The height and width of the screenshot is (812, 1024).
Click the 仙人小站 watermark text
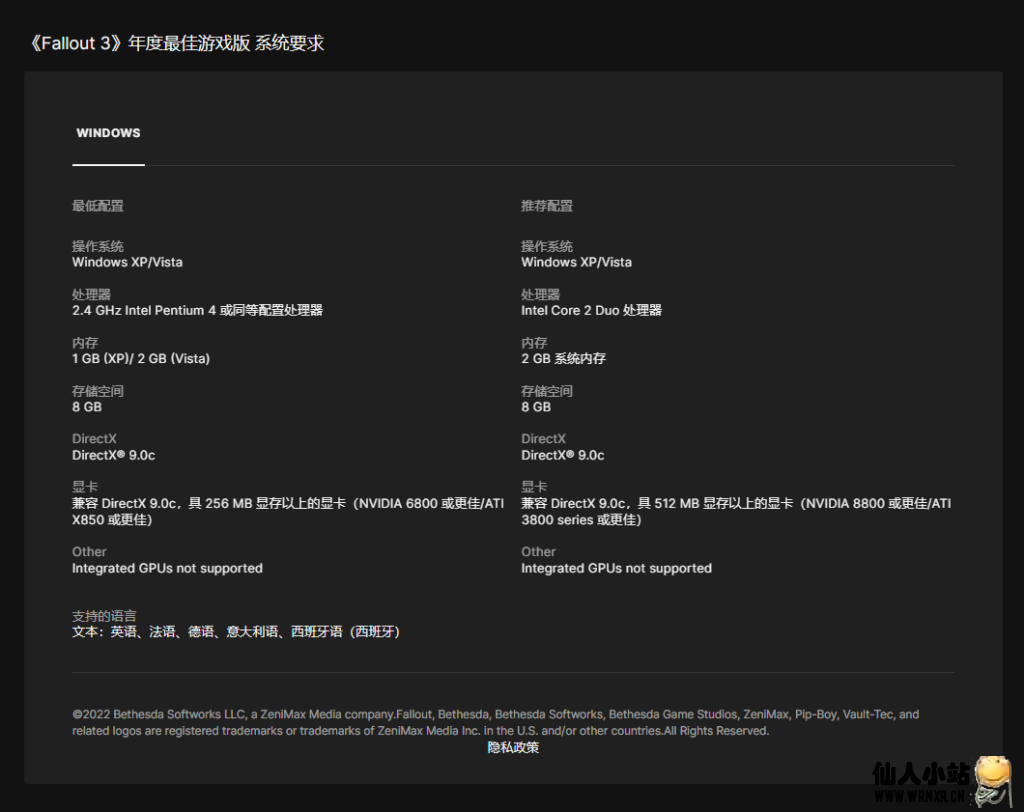click(x=920, y=775)
